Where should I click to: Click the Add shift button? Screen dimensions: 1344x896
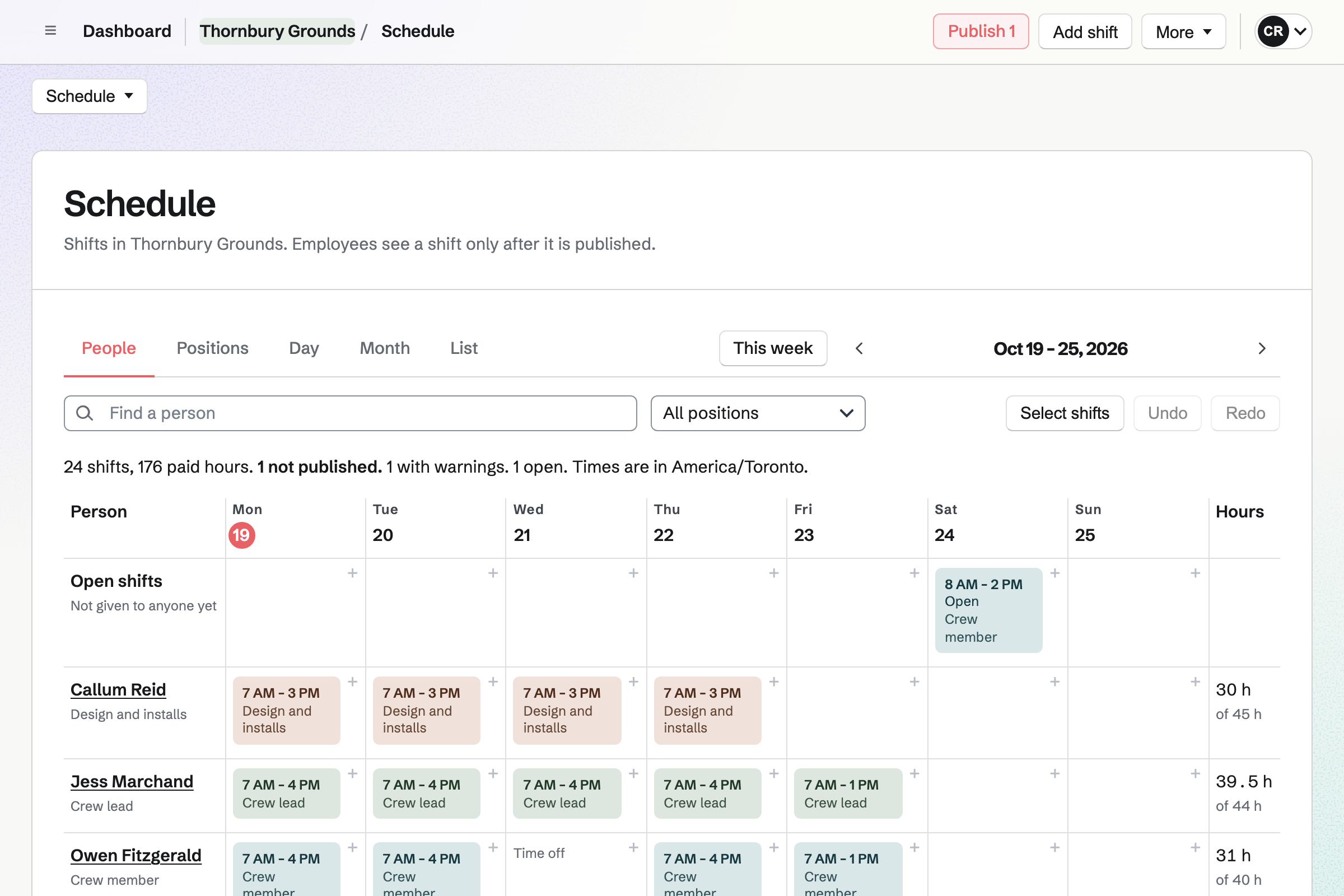pos(1085,31)
